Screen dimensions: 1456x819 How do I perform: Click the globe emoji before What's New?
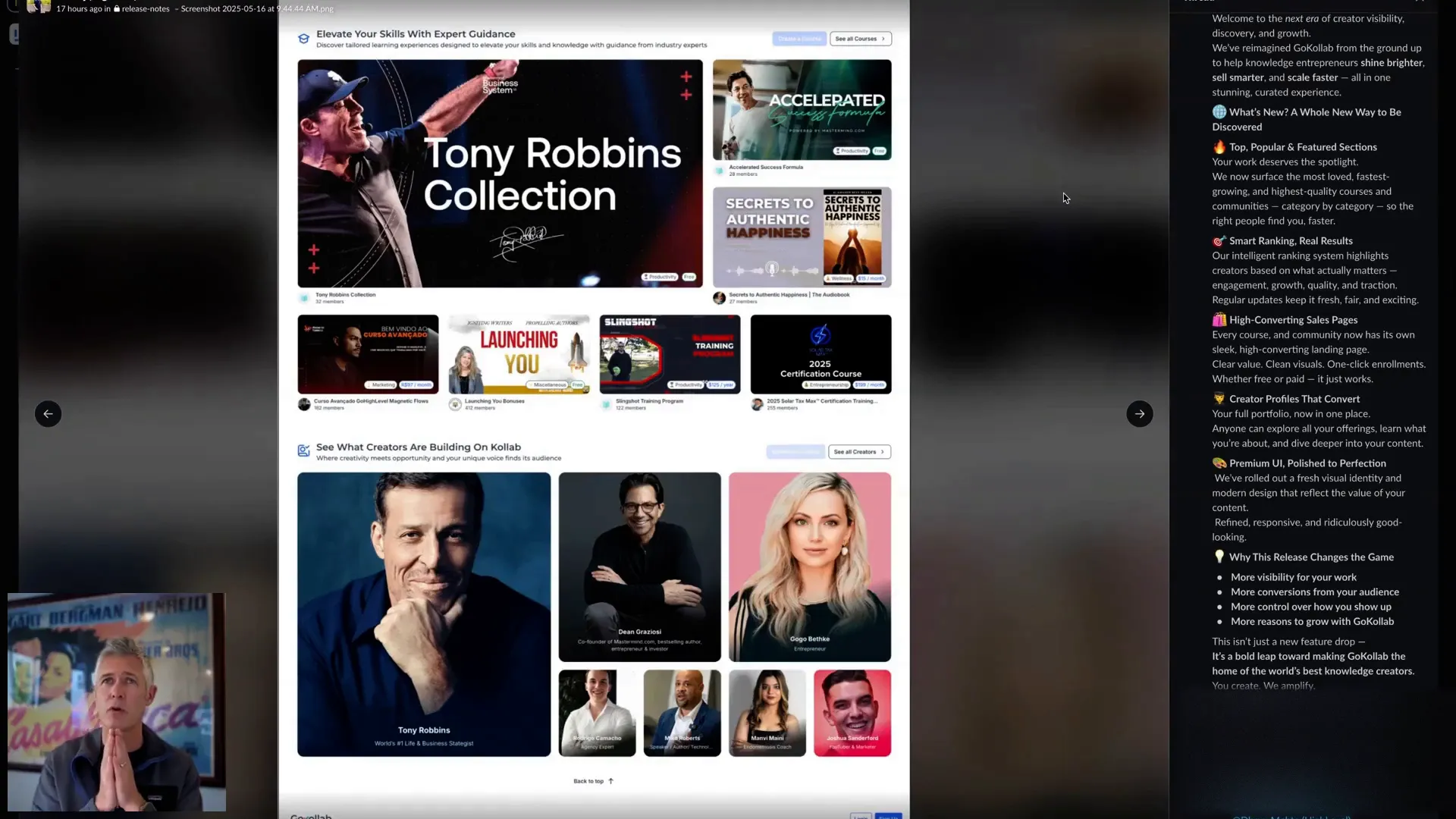(x=1219, y=111)
